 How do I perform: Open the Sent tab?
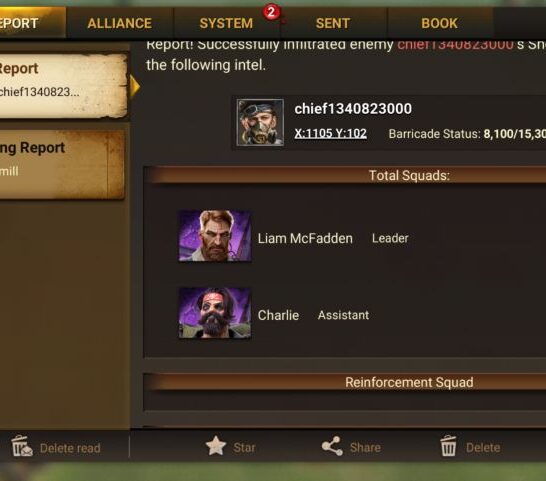(x=333, y=23)
